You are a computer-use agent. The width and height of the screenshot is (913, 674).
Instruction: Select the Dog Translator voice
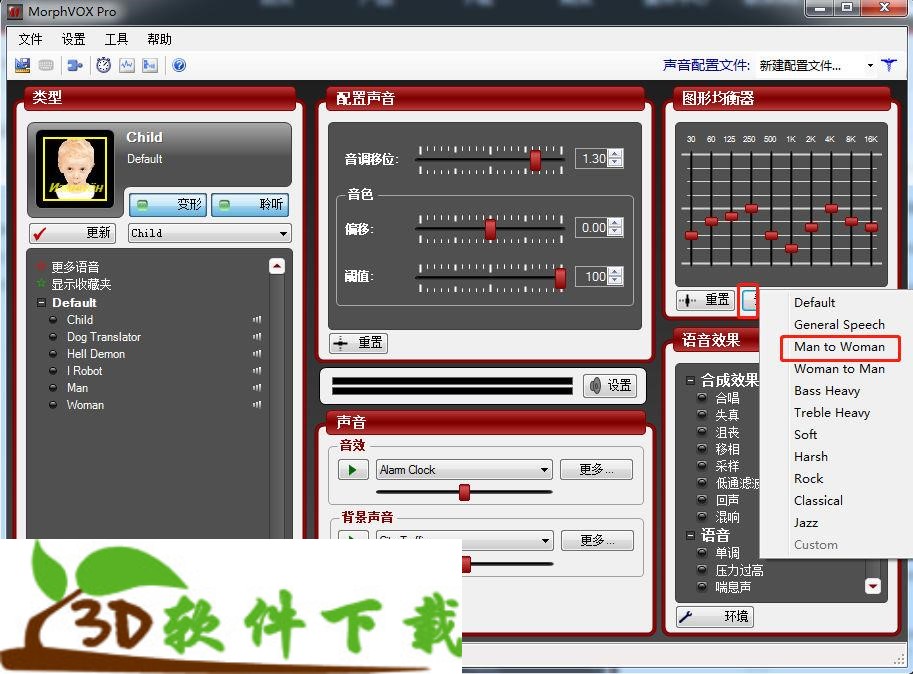pos(104,336)
